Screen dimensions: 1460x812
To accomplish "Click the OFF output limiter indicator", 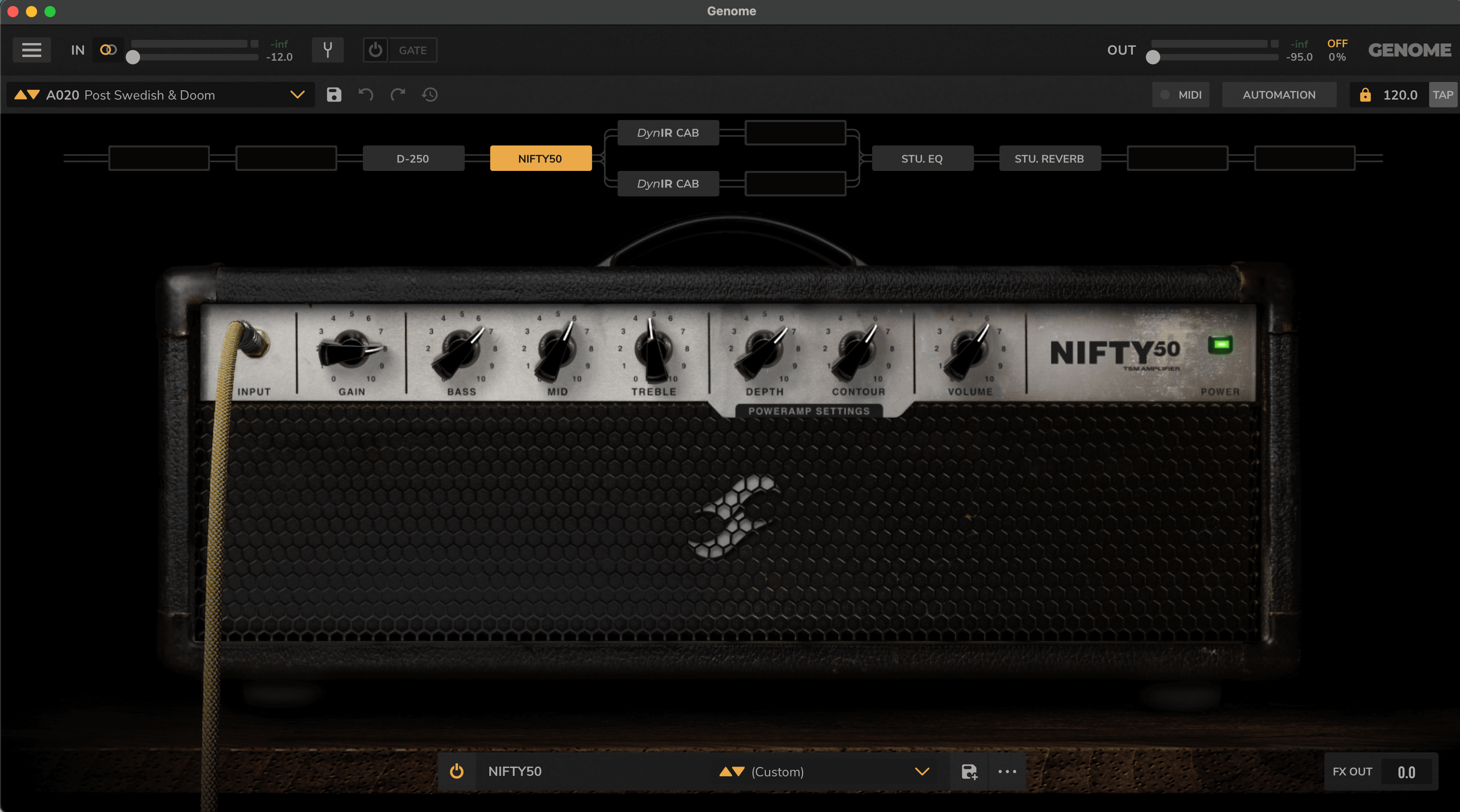I will coord(1338,44).
